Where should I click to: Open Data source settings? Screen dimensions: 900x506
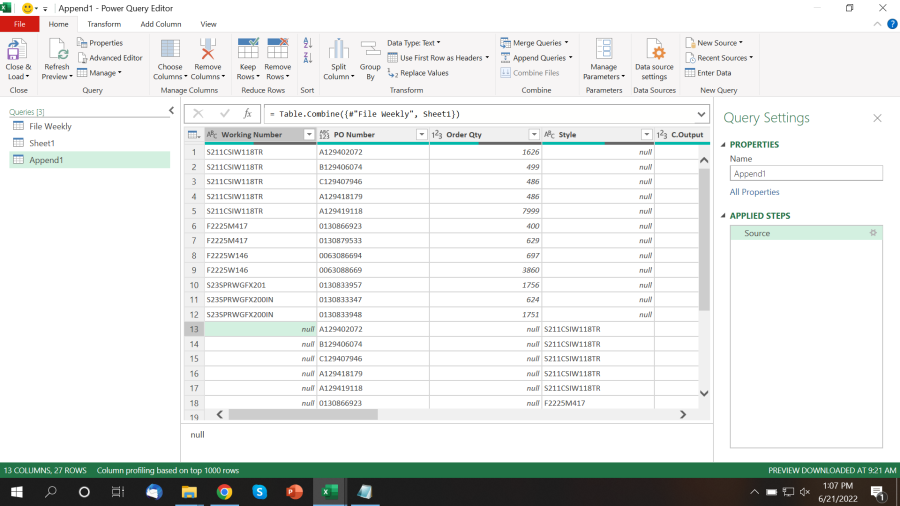(654, 60)
